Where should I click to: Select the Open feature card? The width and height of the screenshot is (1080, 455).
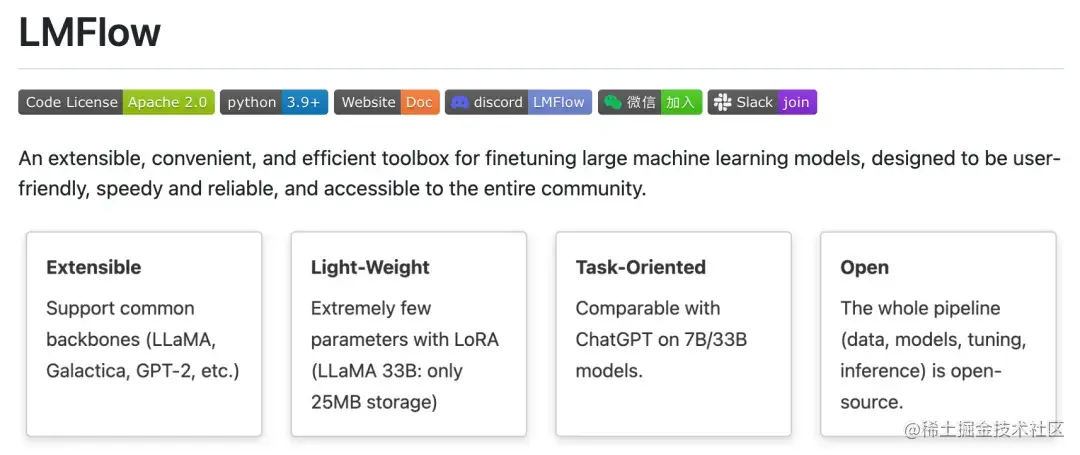point(937,334)
